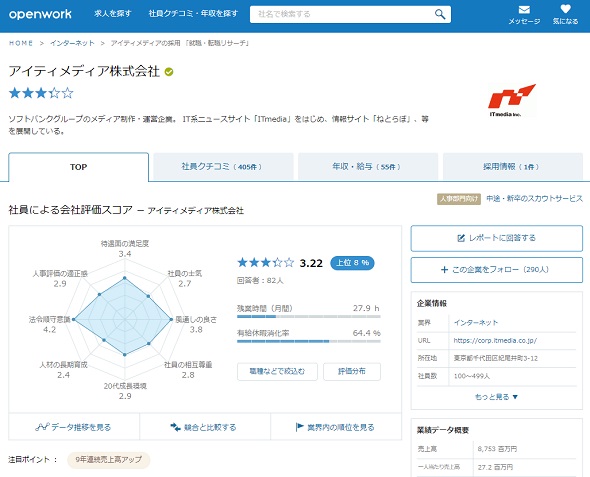Click the stars beside the 3.22 score

[x=266, y=263]
